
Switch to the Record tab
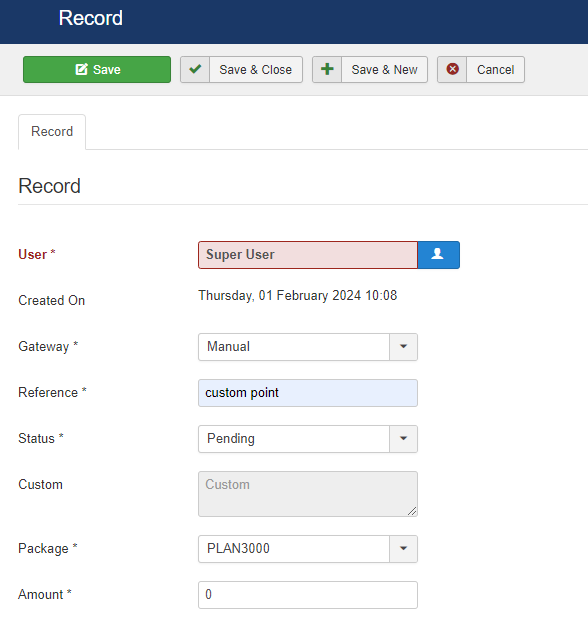[x=52, y=131]
